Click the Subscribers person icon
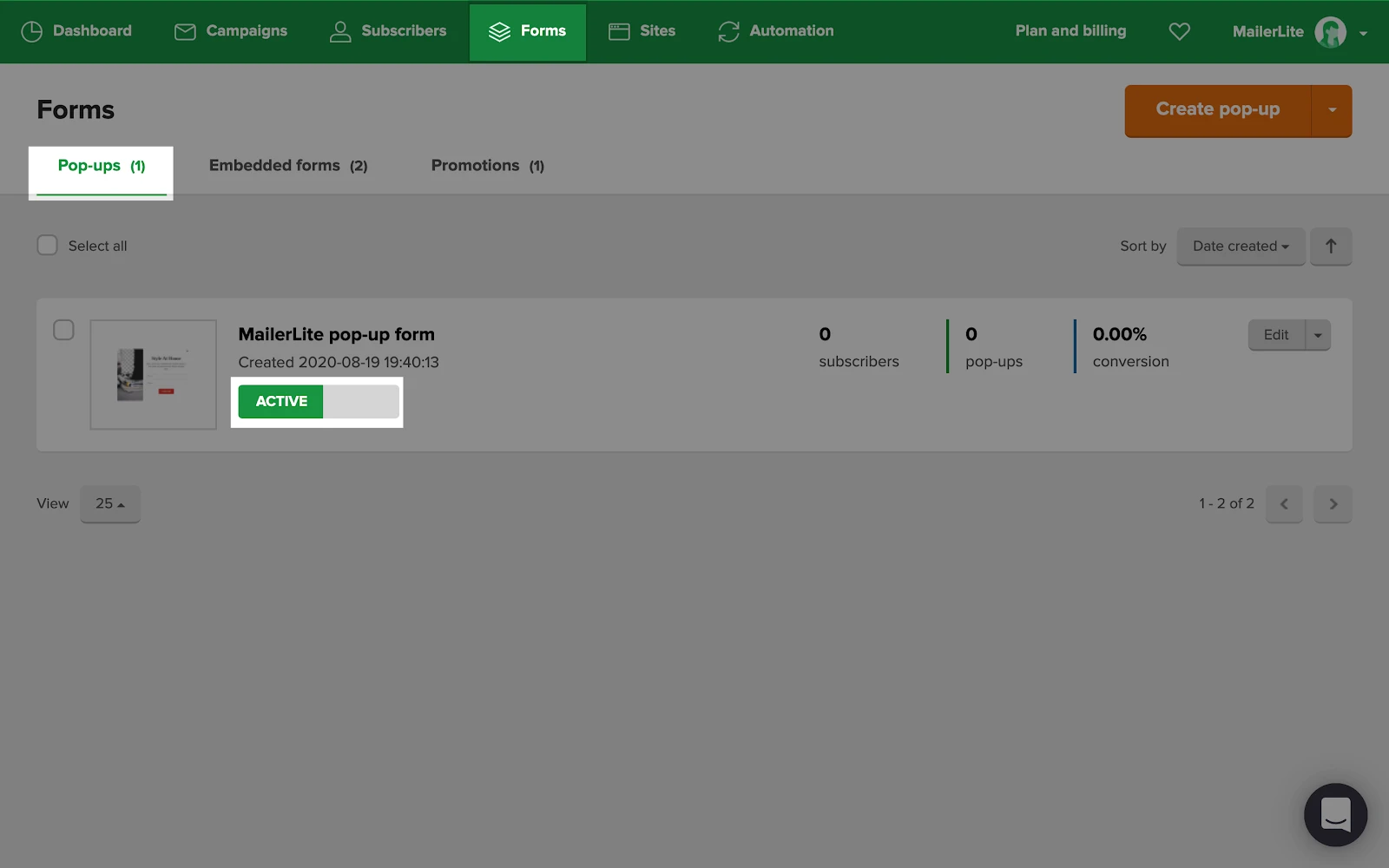The height and width of the screenshot is (868, 1389). 340,31
